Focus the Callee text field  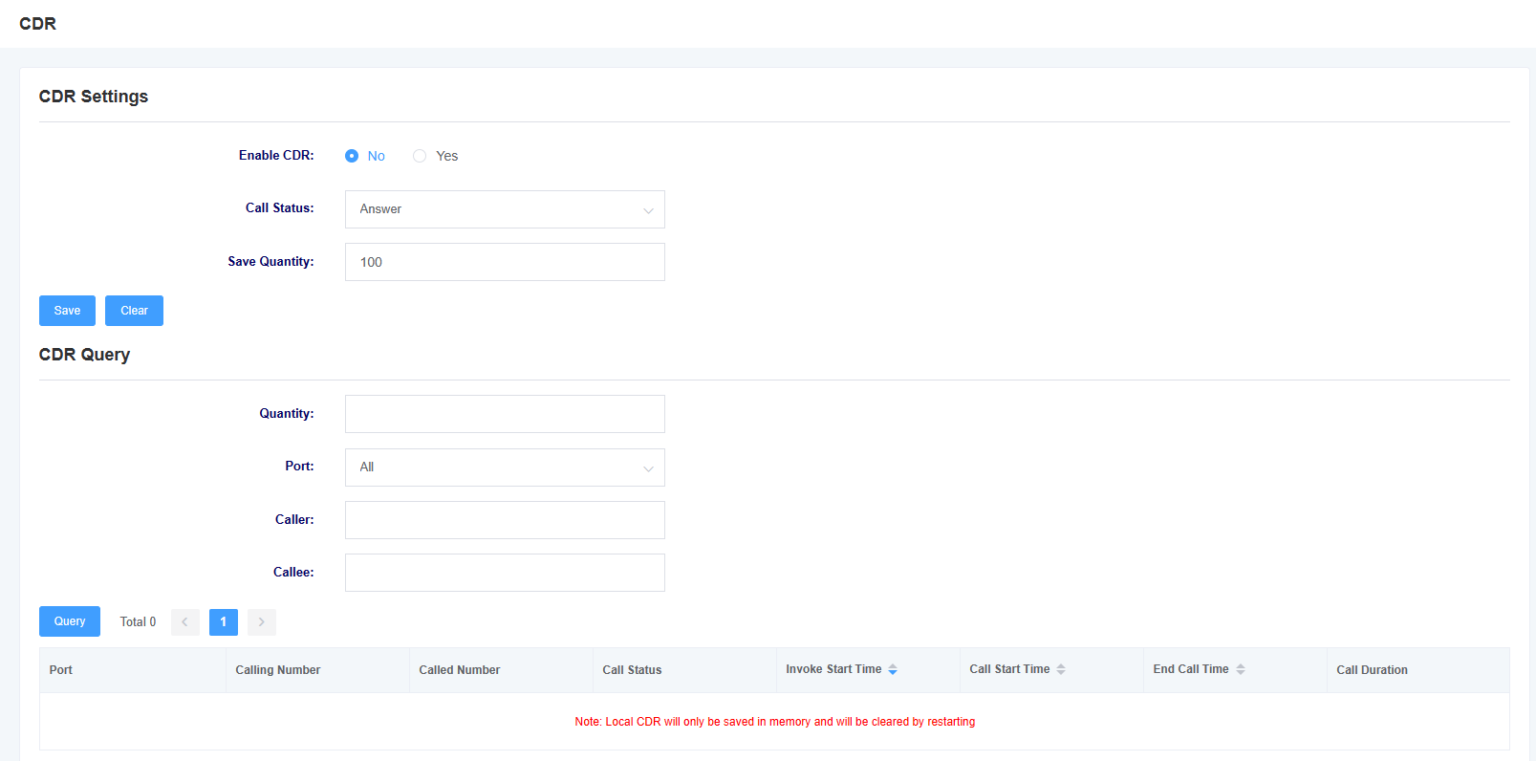[x=504, y=573]
